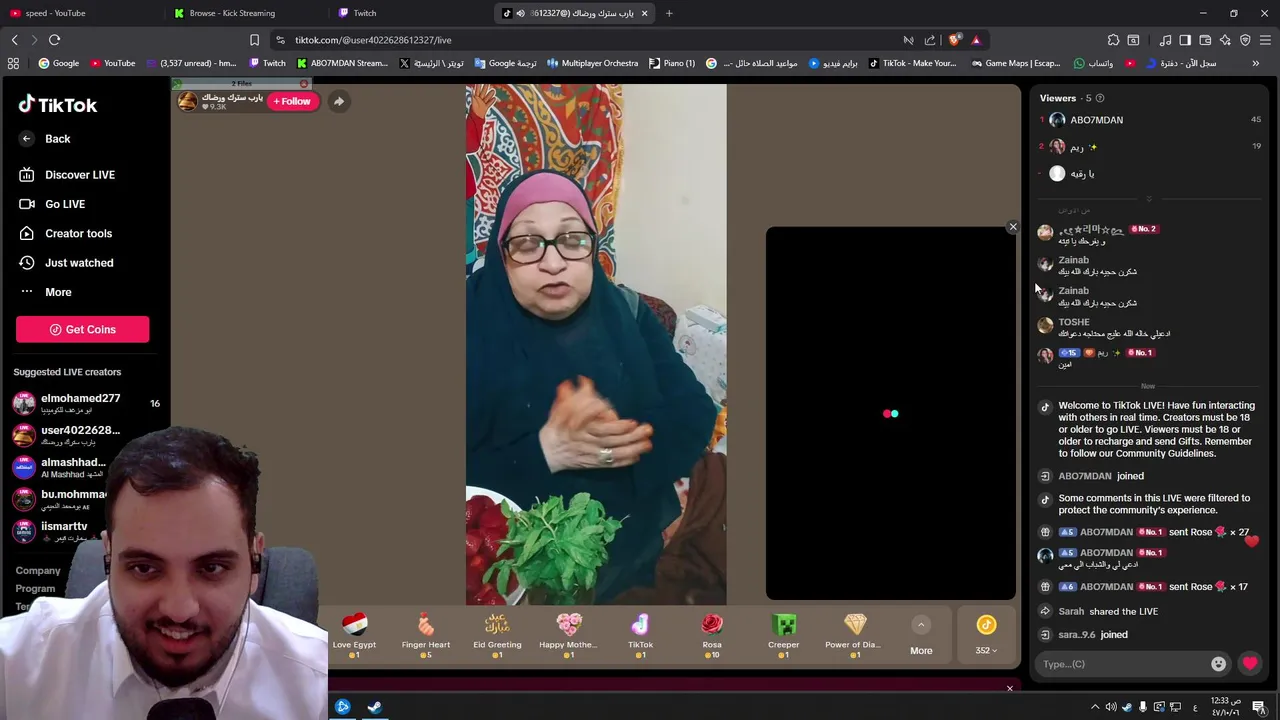This screenshot has width=1280, height=720.
Task: Open suggested creator iismarttv
Action: point(64,531)
